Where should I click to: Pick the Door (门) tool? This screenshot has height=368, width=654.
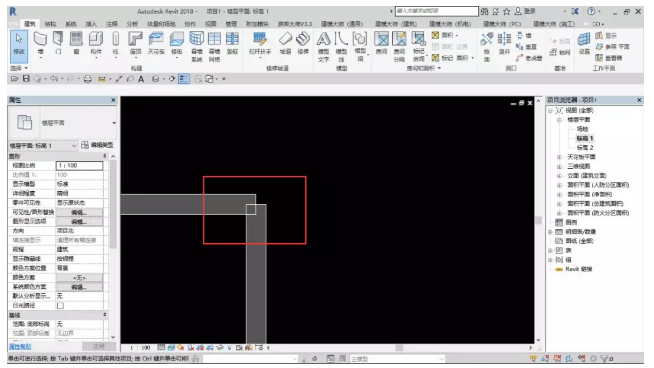(x=58, y=43)
